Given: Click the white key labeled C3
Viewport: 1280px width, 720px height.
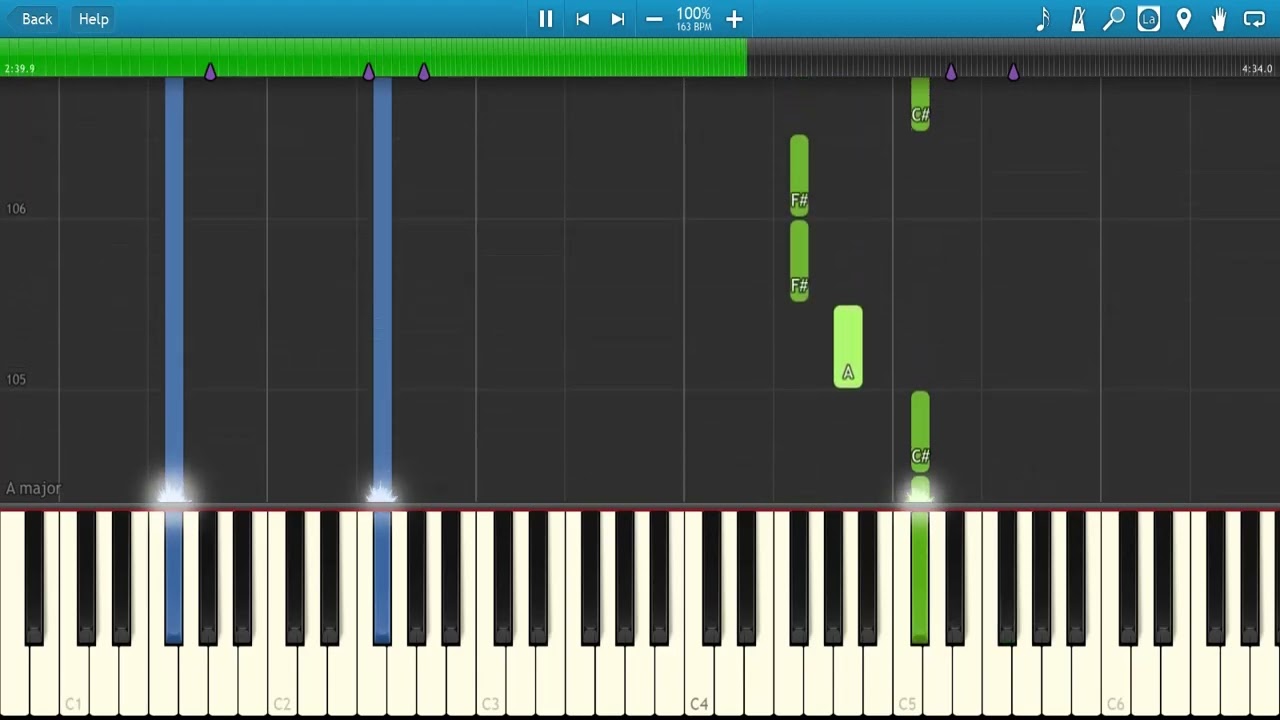Looking at the screenshot, I should [x=490, y=680].
